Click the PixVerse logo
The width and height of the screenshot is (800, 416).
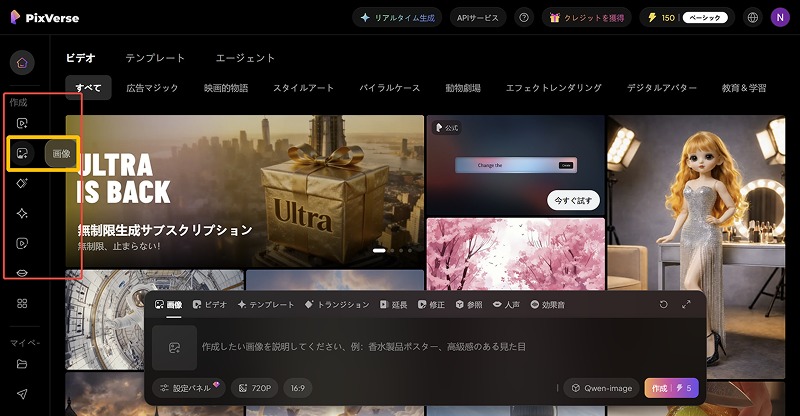[x=44, y=17]
